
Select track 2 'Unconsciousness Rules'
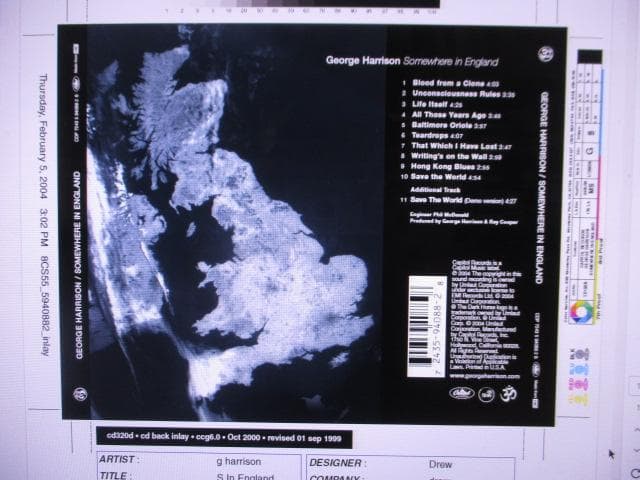[x=458, y=94]
